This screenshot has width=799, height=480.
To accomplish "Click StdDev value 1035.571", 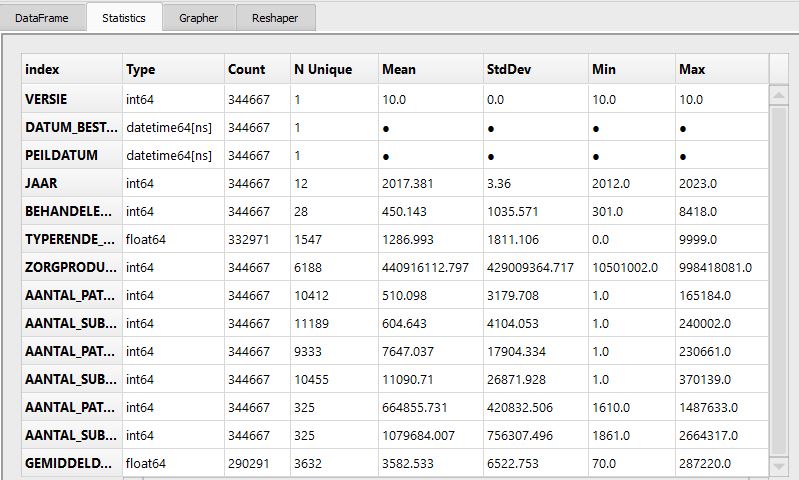I will click(513, 211).
